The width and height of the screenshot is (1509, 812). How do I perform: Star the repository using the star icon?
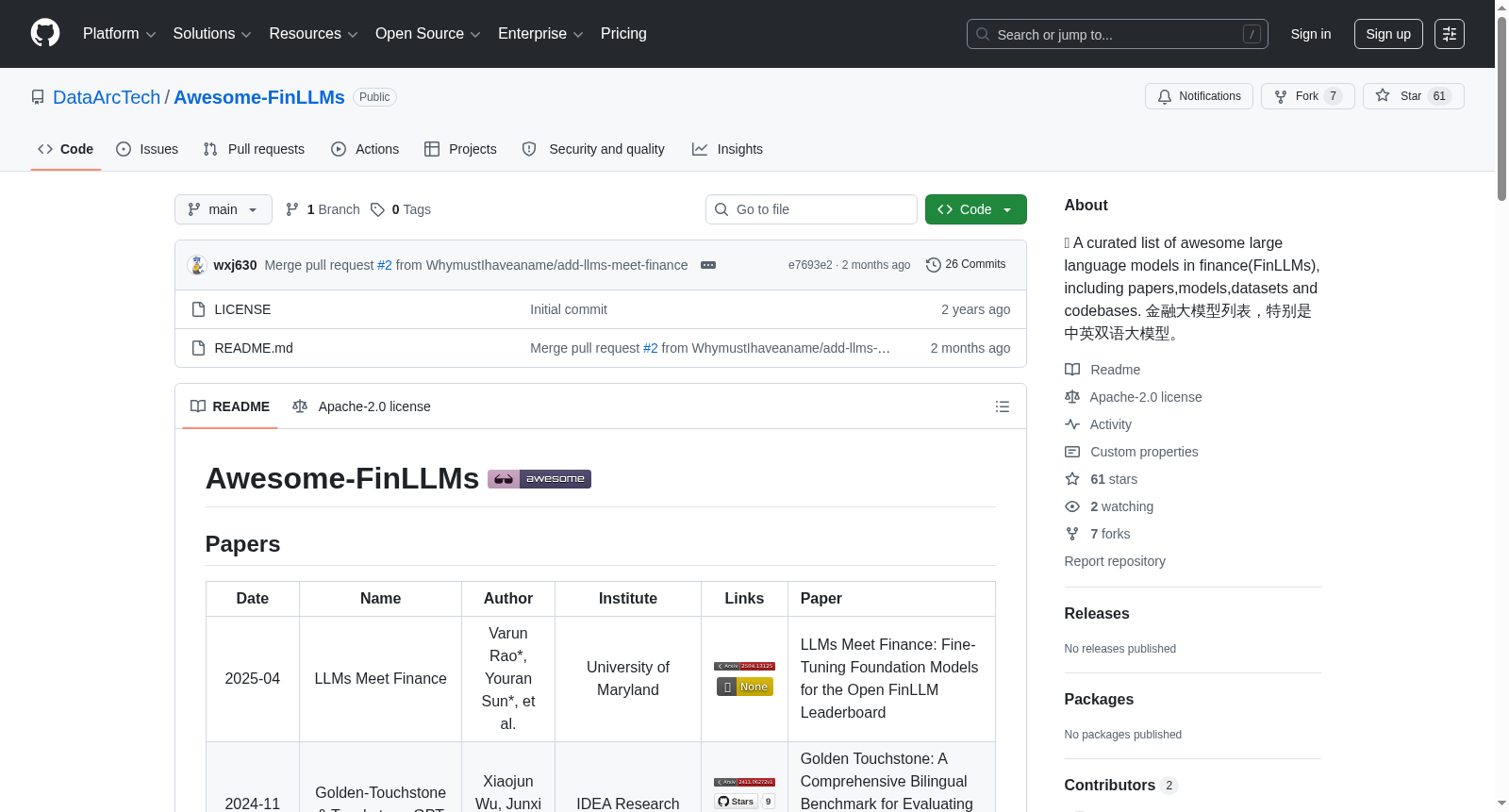[x=1383, y=95]
